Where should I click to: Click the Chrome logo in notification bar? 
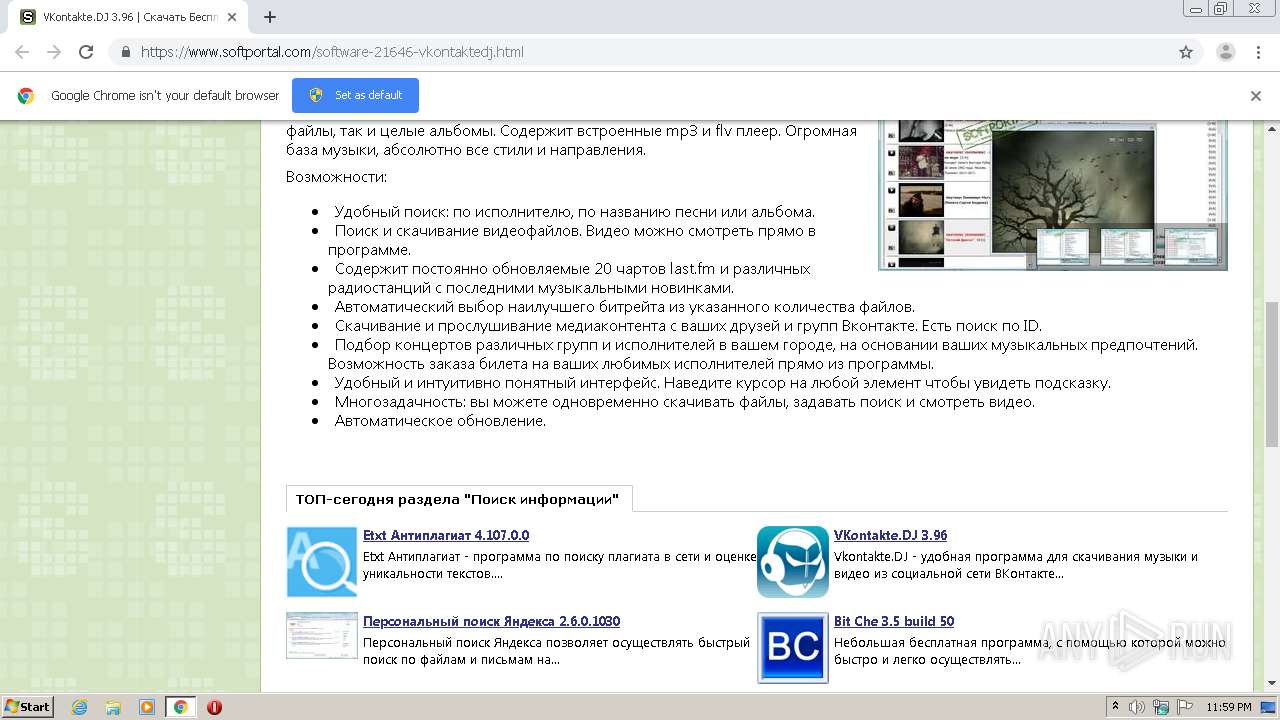[26, 96]
